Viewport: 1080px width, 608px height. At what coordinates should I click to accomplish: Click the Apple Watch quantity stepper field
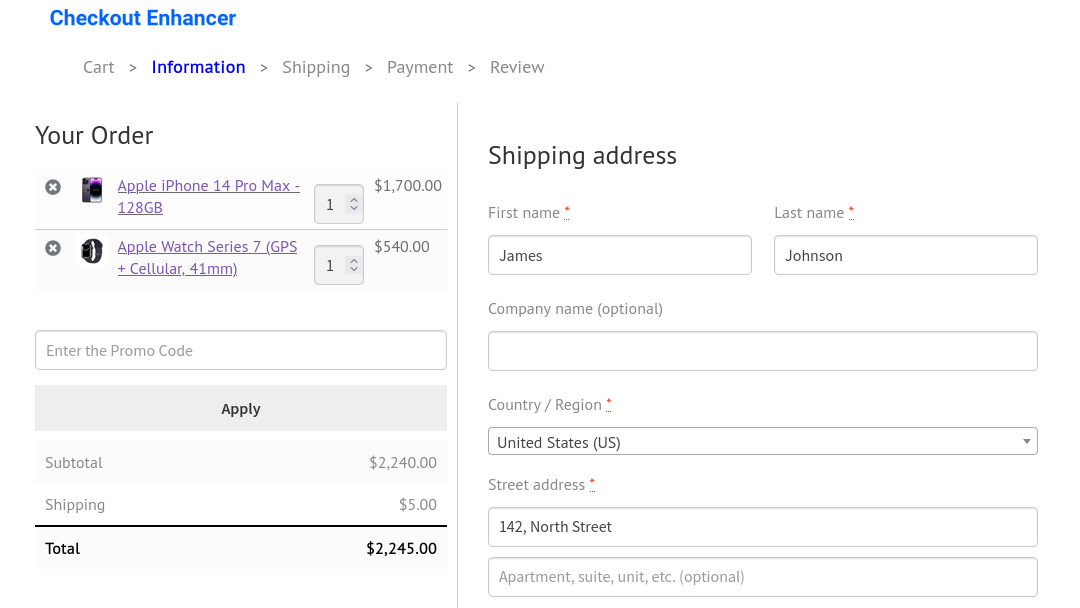click(339, 265)
